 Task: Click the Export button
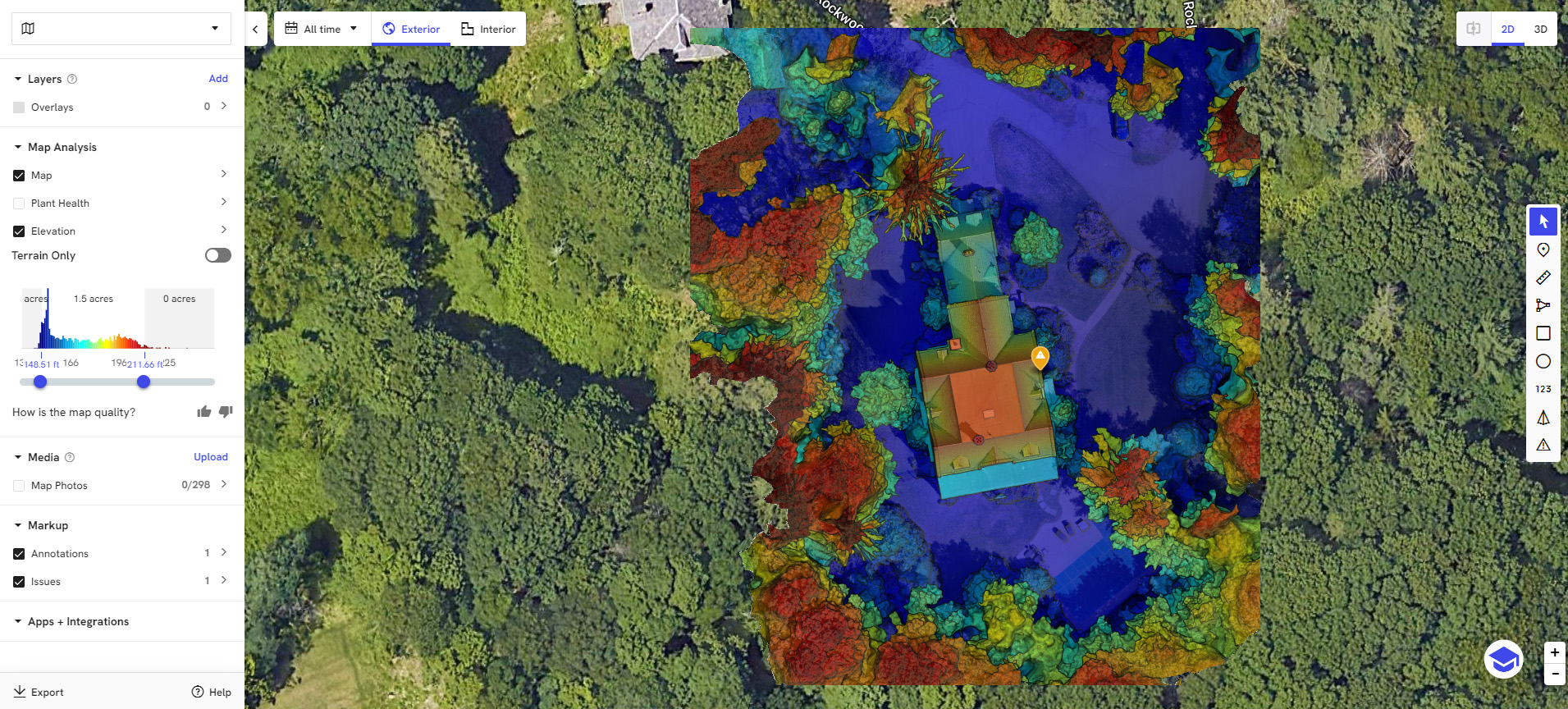38,692
